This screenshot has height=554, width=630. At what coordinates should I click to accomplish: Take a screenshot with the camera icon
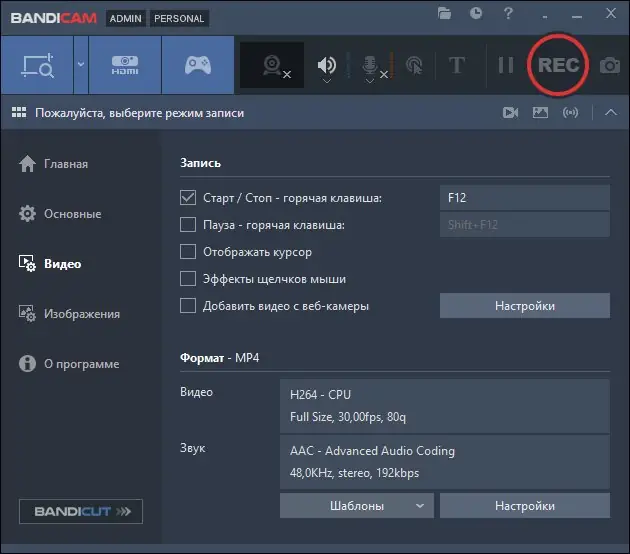click(610, 65)
